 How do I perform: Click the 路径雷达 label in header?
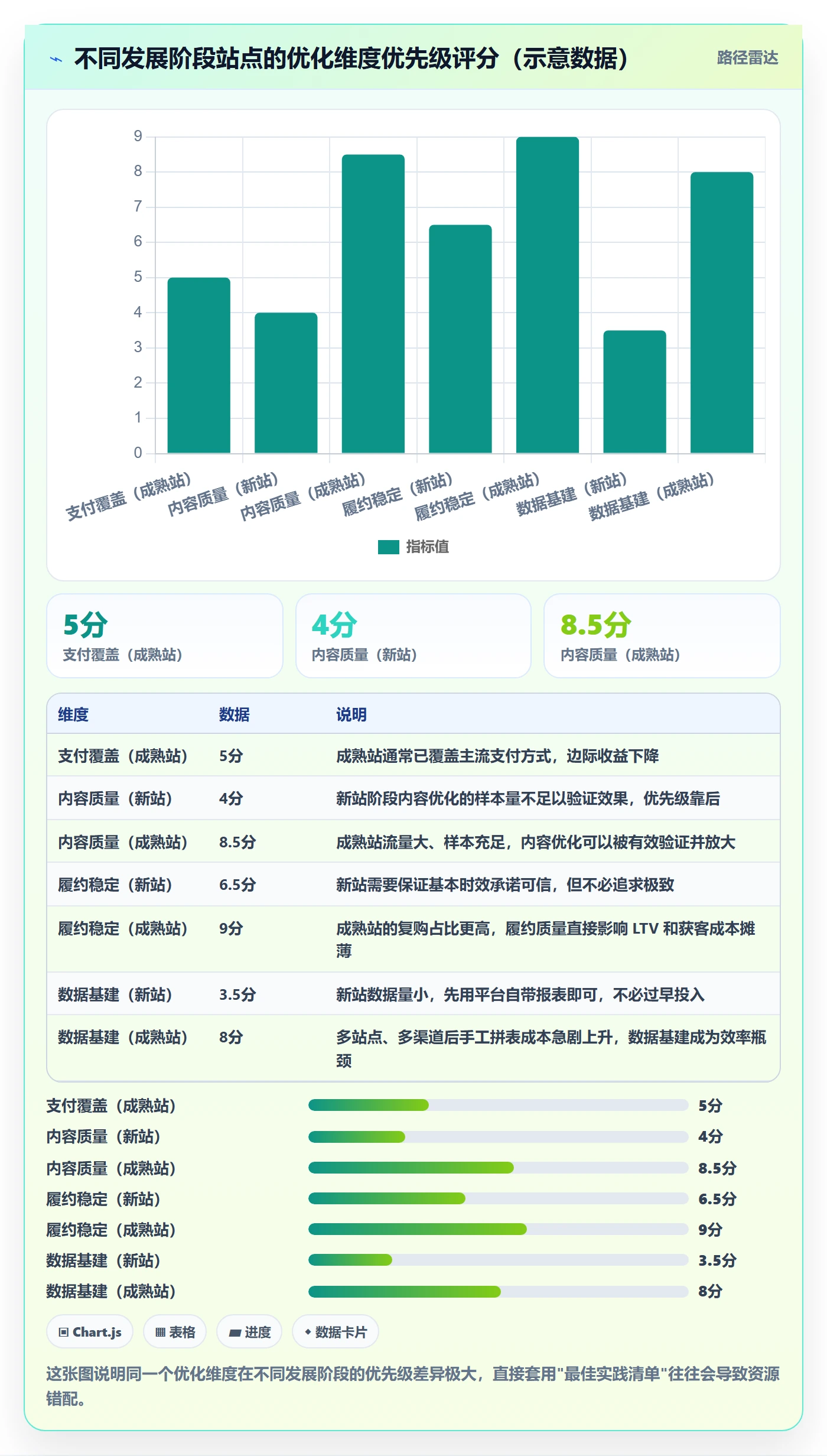tap(747, 58)
